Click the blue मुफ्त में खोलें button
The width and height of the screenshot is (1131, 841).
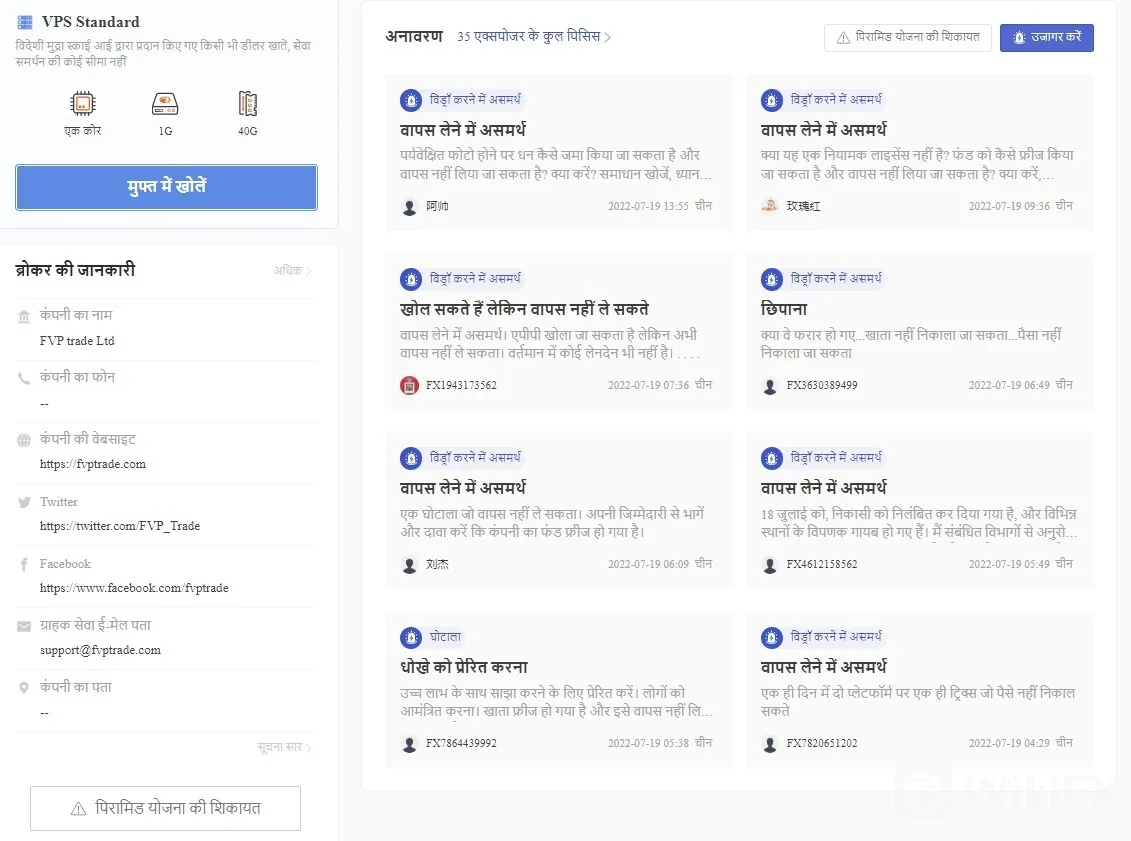[x=167, y=188]
